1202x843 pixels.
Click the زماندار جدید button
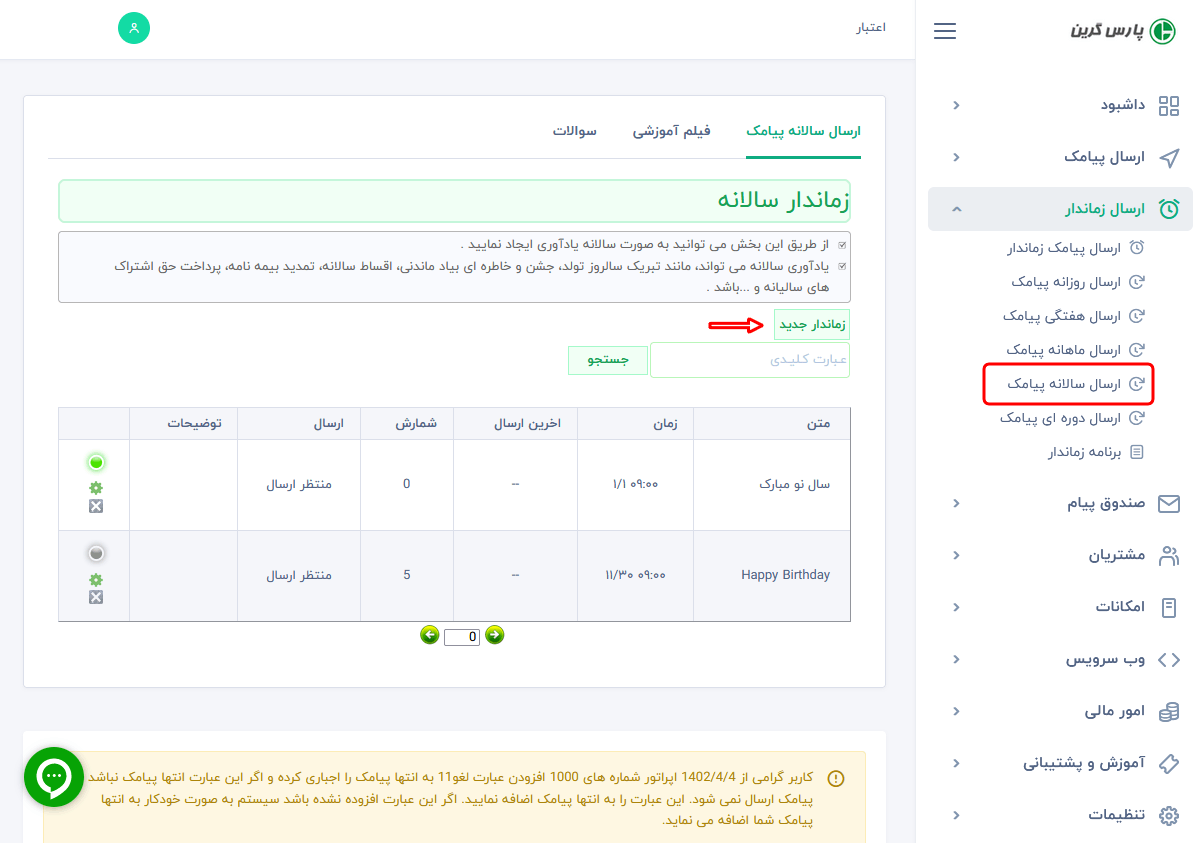(x=811, y=323)
